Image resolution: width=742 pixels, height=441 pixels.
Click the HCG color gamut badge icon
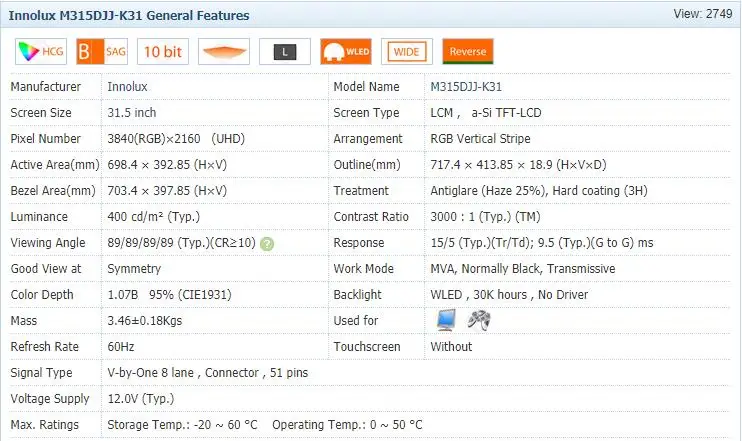coord(41,52)
